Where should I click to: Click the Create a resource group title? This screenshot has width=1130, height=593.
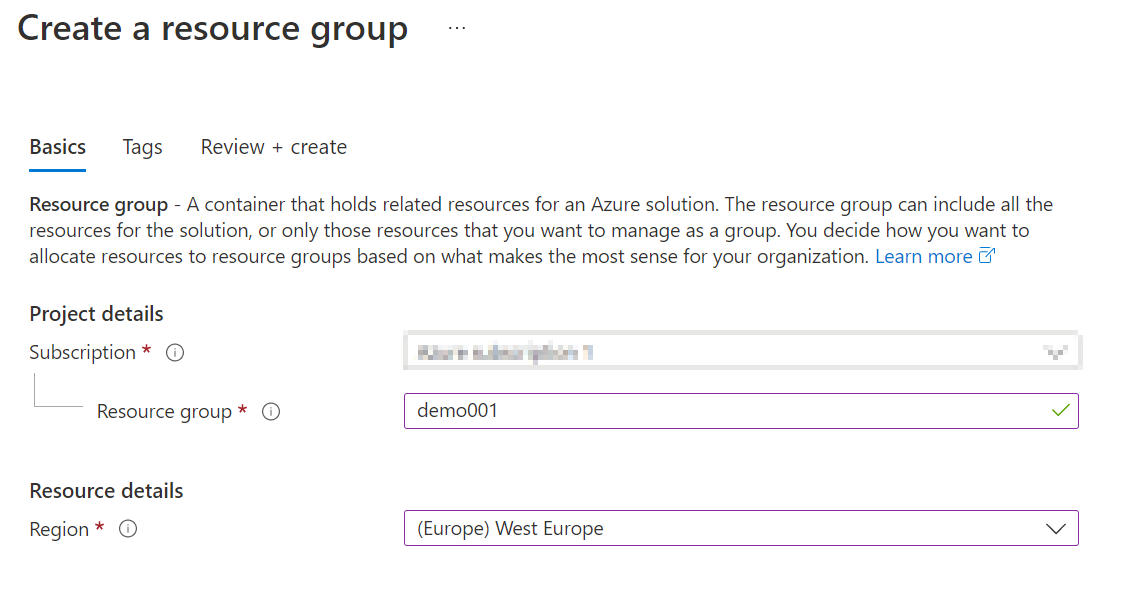pyautogui.click(x=212, y=28)
